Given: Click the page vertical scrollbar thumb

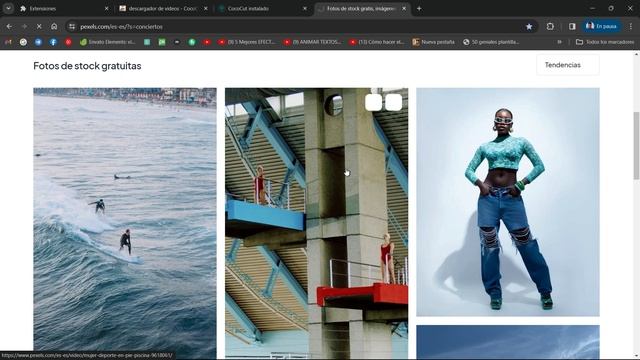Looking at the screenshot, I should click(x=636, y=145).
